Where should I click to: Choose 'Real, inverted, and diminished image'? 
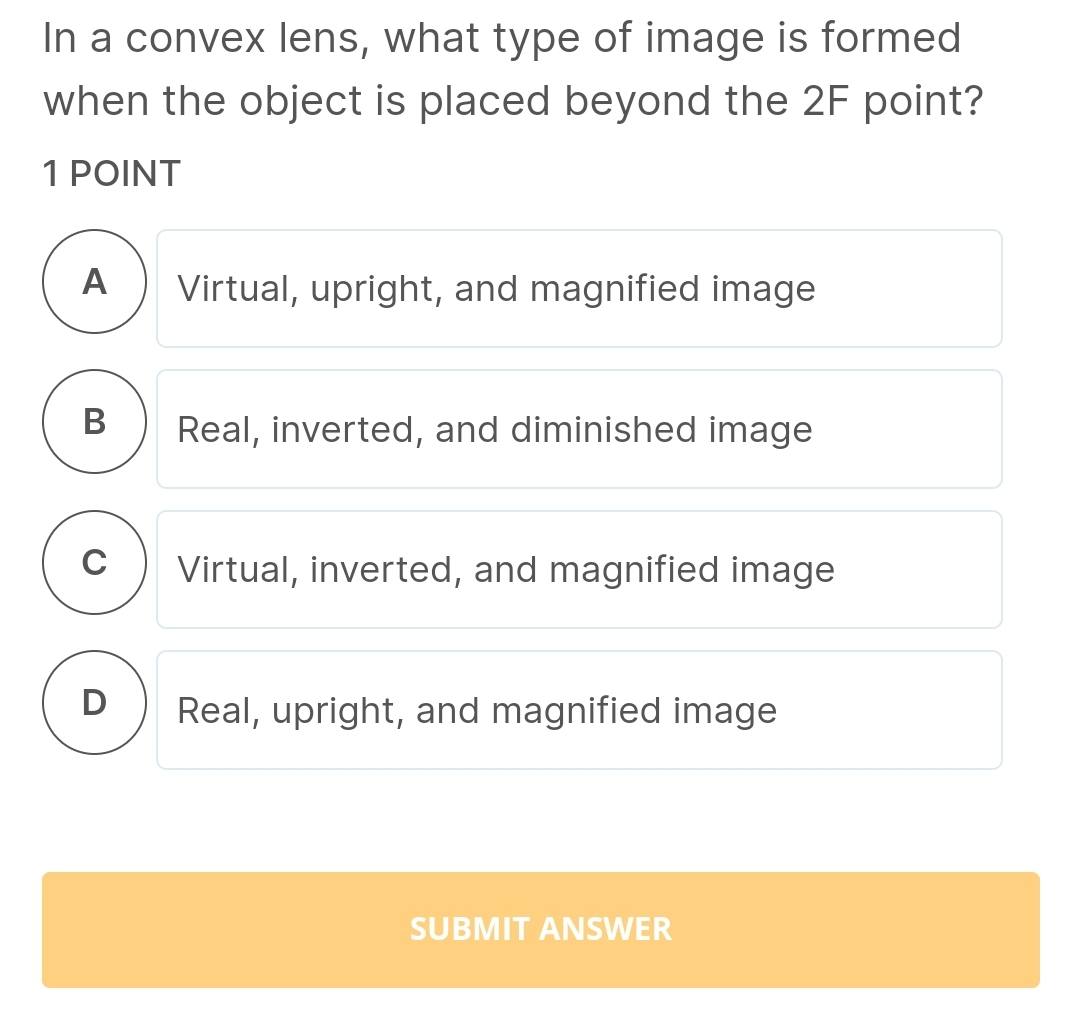(x=579, y=429)
